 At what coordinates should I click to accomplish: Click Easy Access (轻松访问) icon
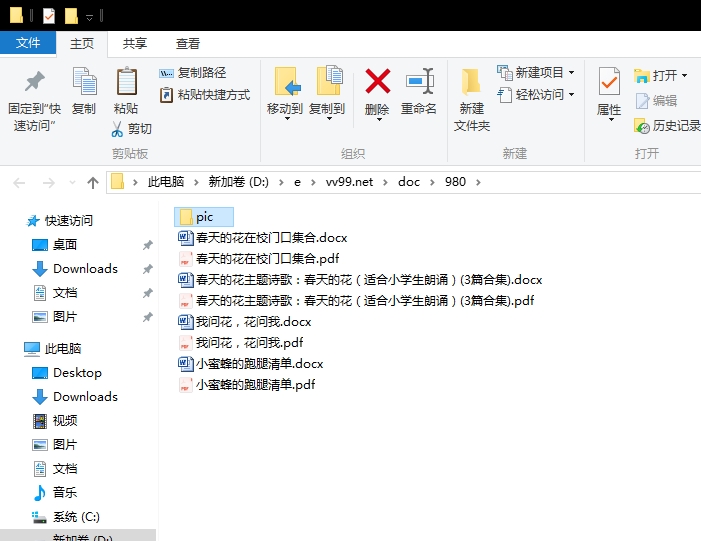click(x=505, y=95)
